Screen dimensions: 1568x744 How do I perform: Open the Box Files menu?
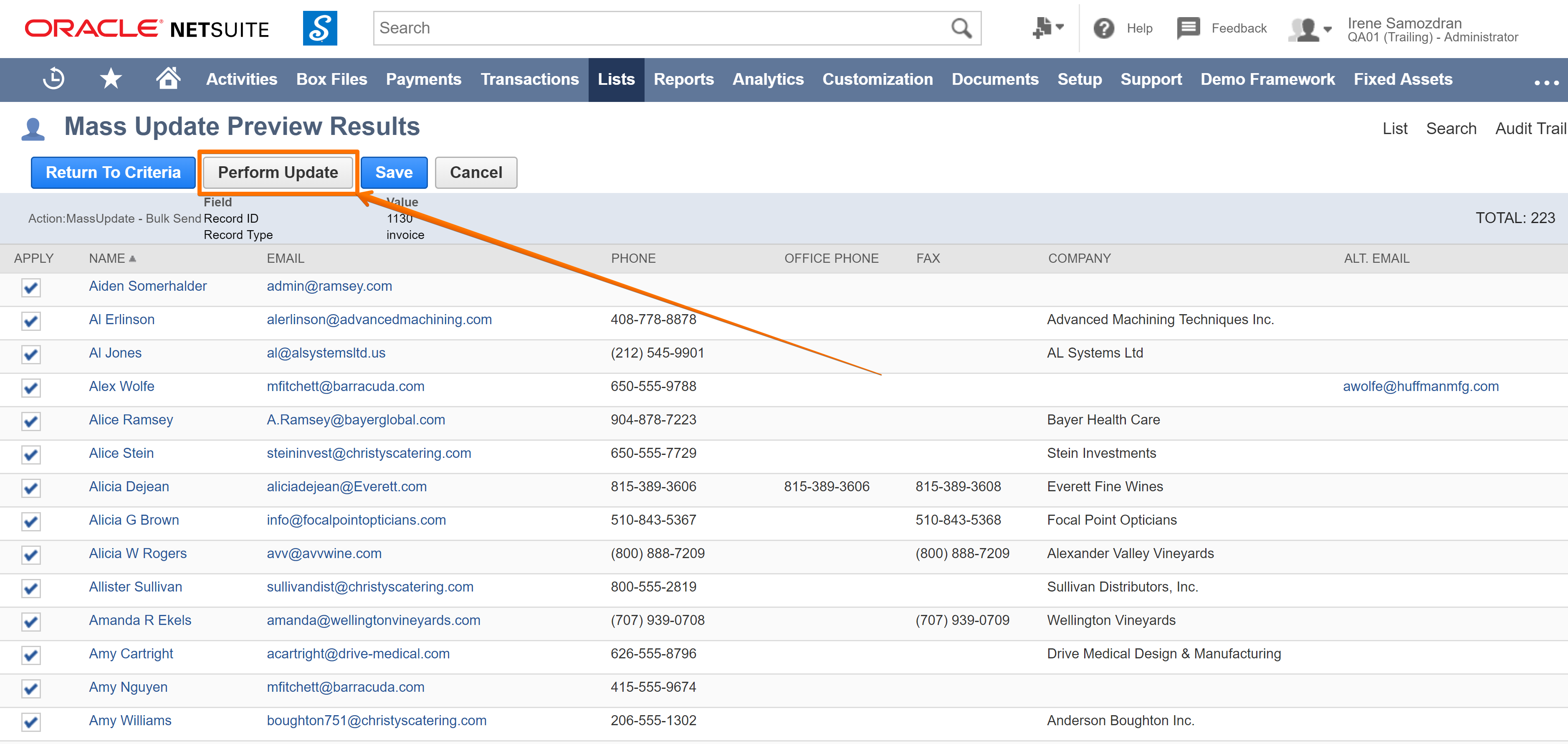pyautogui.click(x=331, y=79)
